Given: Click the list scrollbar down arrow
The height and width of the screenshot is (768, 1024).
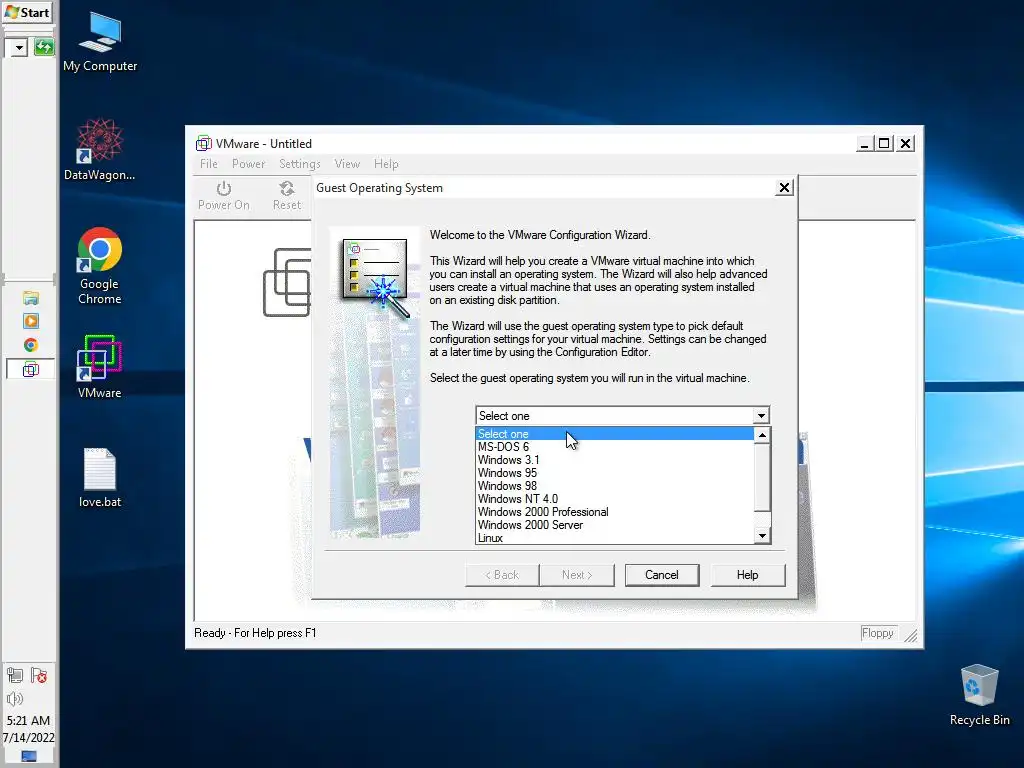Looking at the screenshot, I should pos(762,536).
